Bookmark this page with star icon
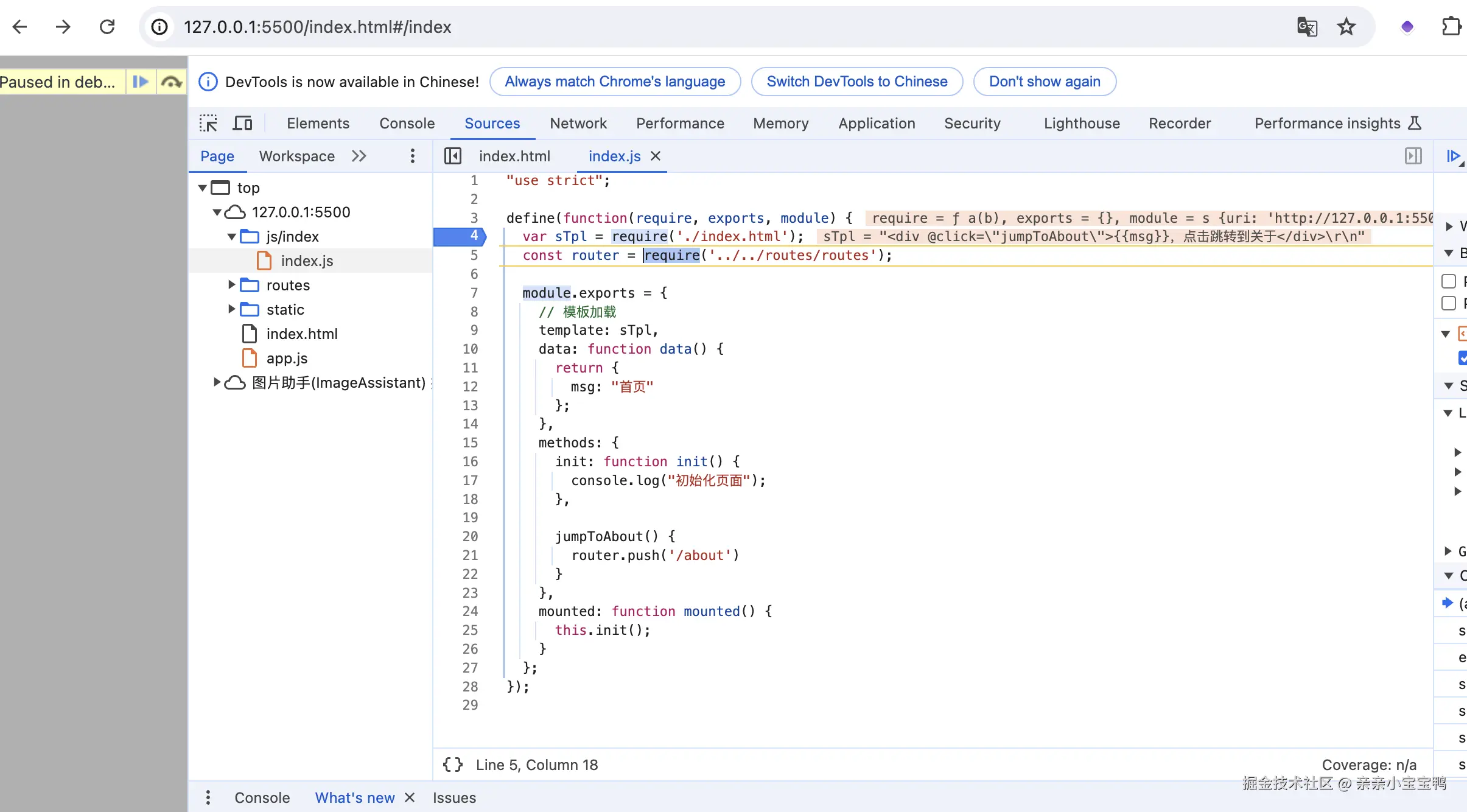Viewport: 1467px width, 812px height. click(1346, 27)
